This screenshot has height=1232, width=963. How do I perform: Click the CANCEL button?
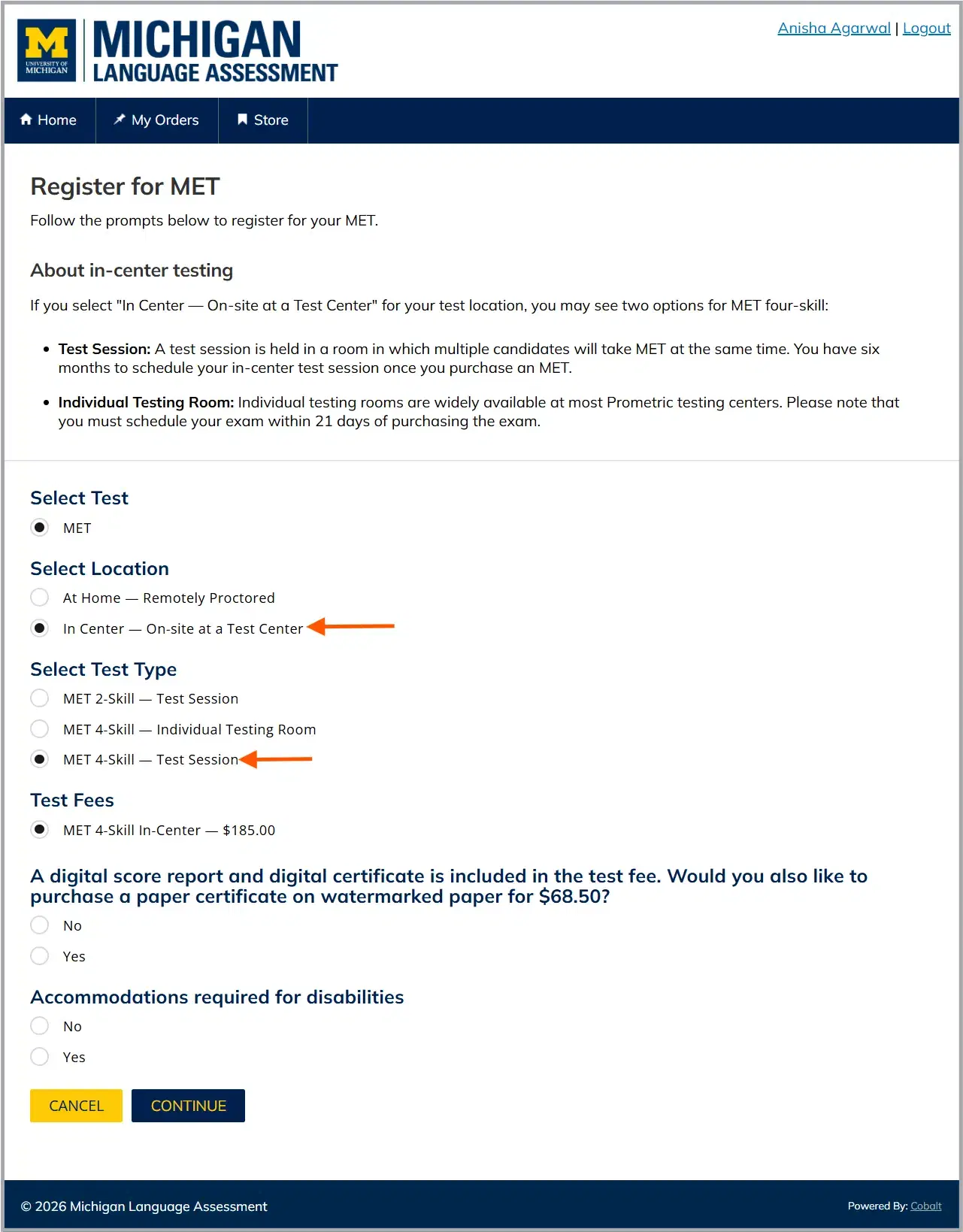[75, 1105]
